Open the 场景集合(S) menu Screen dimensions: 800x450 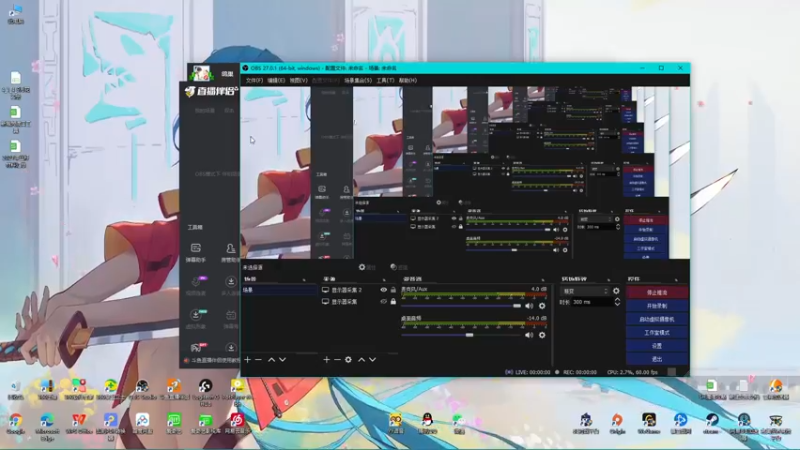(x=358, y=81)
